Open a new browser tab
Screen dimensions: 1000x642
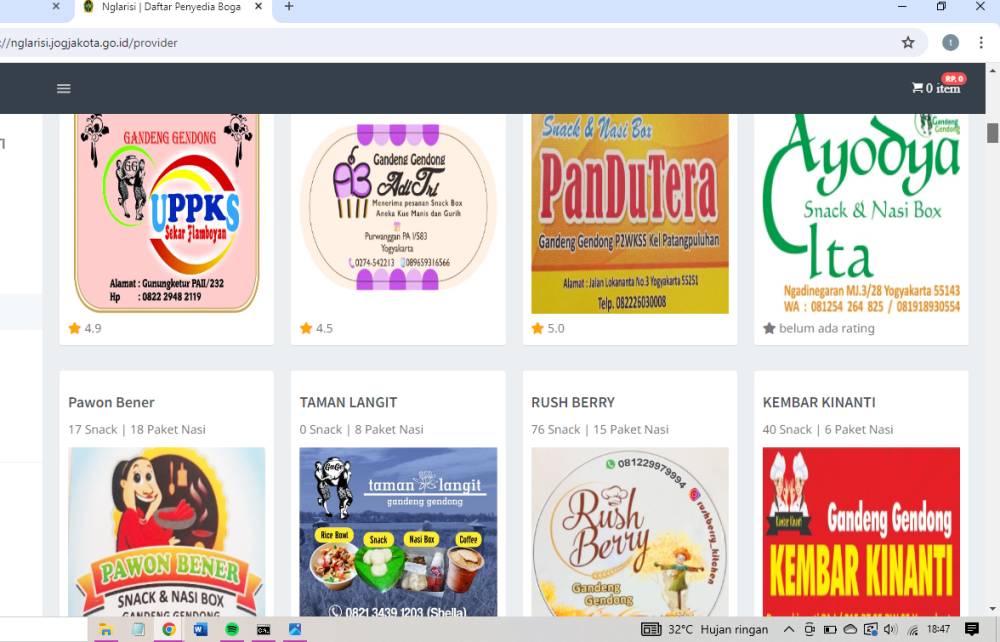point(289,6)
